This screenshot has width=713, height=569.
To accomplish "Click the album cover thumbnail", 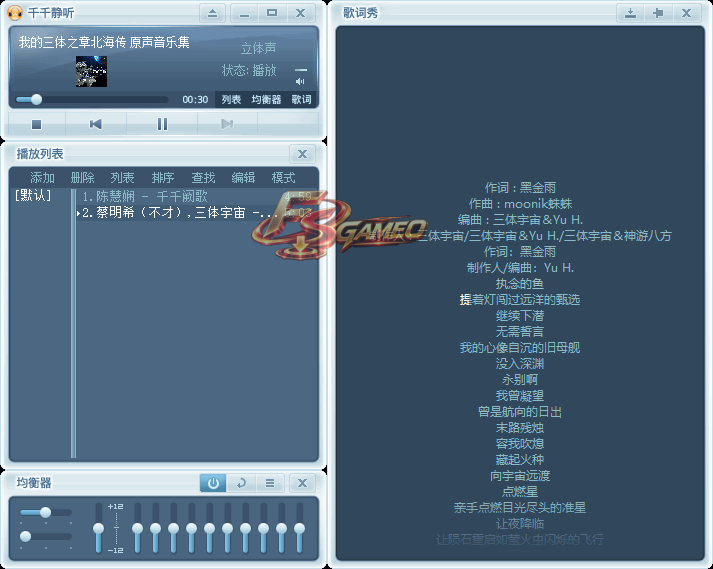I will coord(91,71).
